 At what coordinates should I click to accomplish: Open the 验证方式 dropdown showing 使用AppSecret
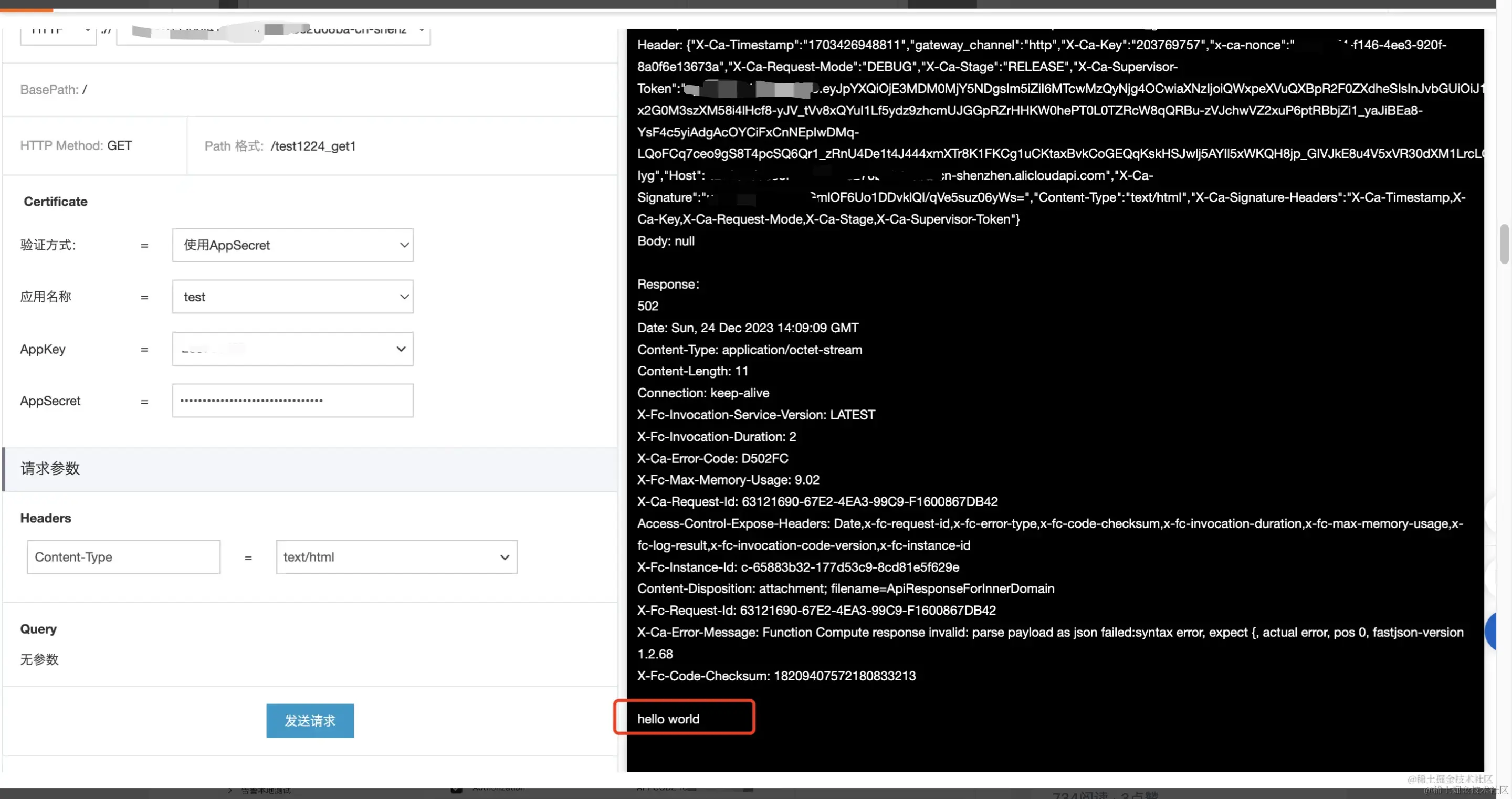tap(292, 245)
